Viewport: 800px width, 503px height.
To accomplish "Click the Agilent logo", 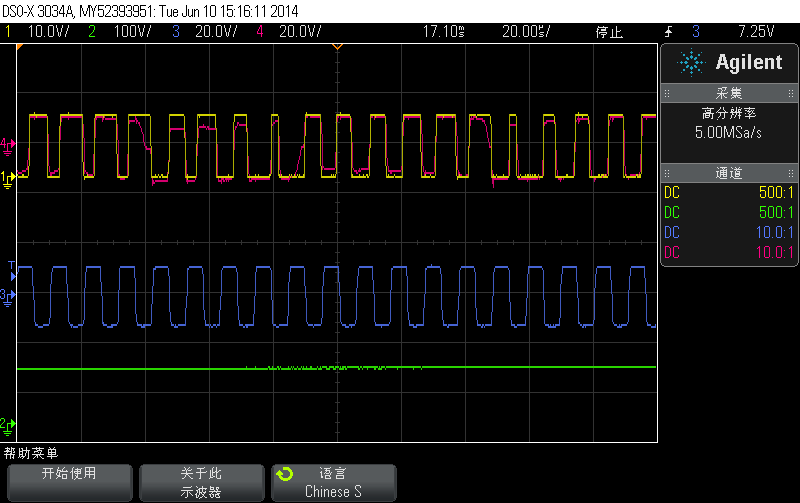I will (x=730, y=62).
